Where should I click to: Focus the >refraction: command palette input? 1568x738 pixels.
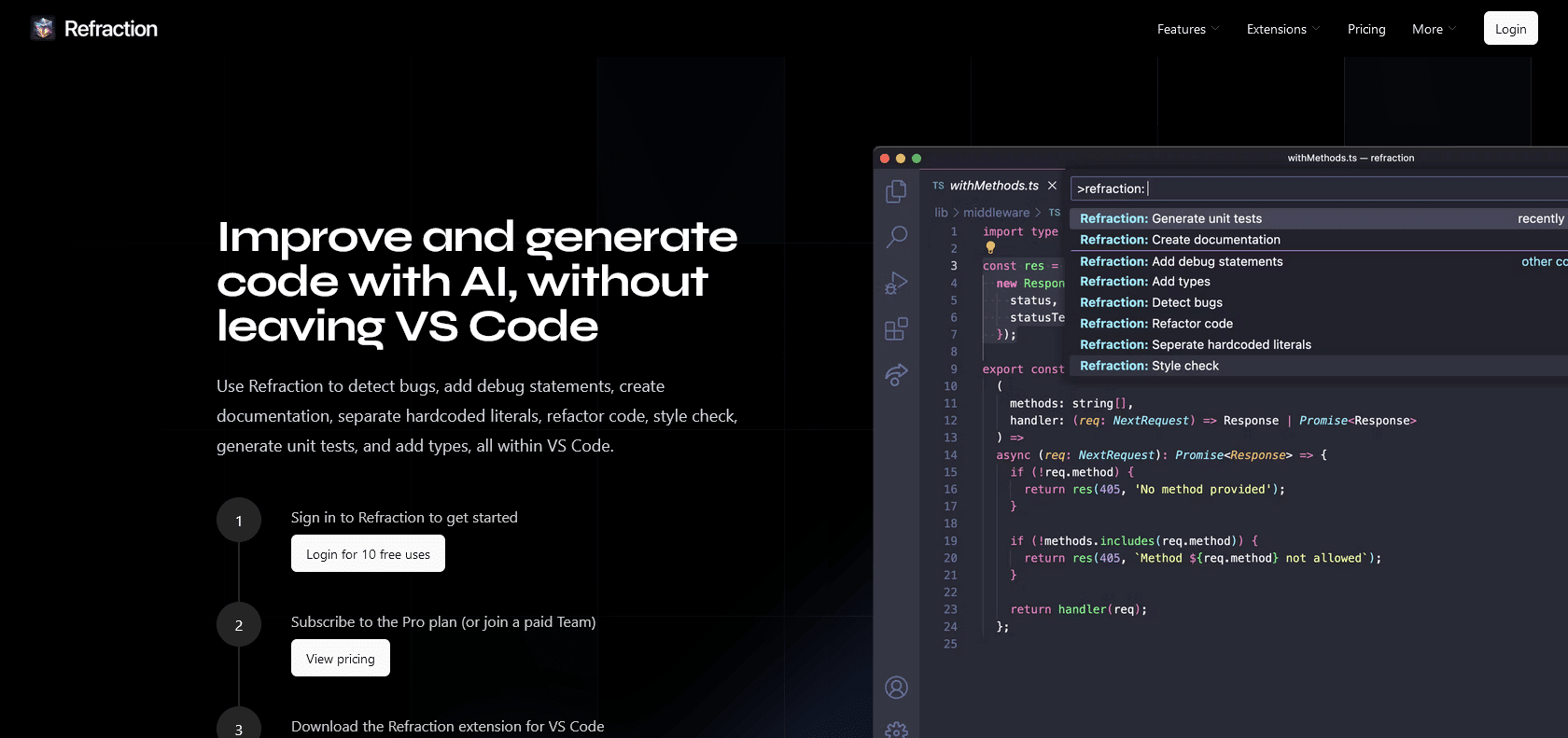tap(1319, 188)
